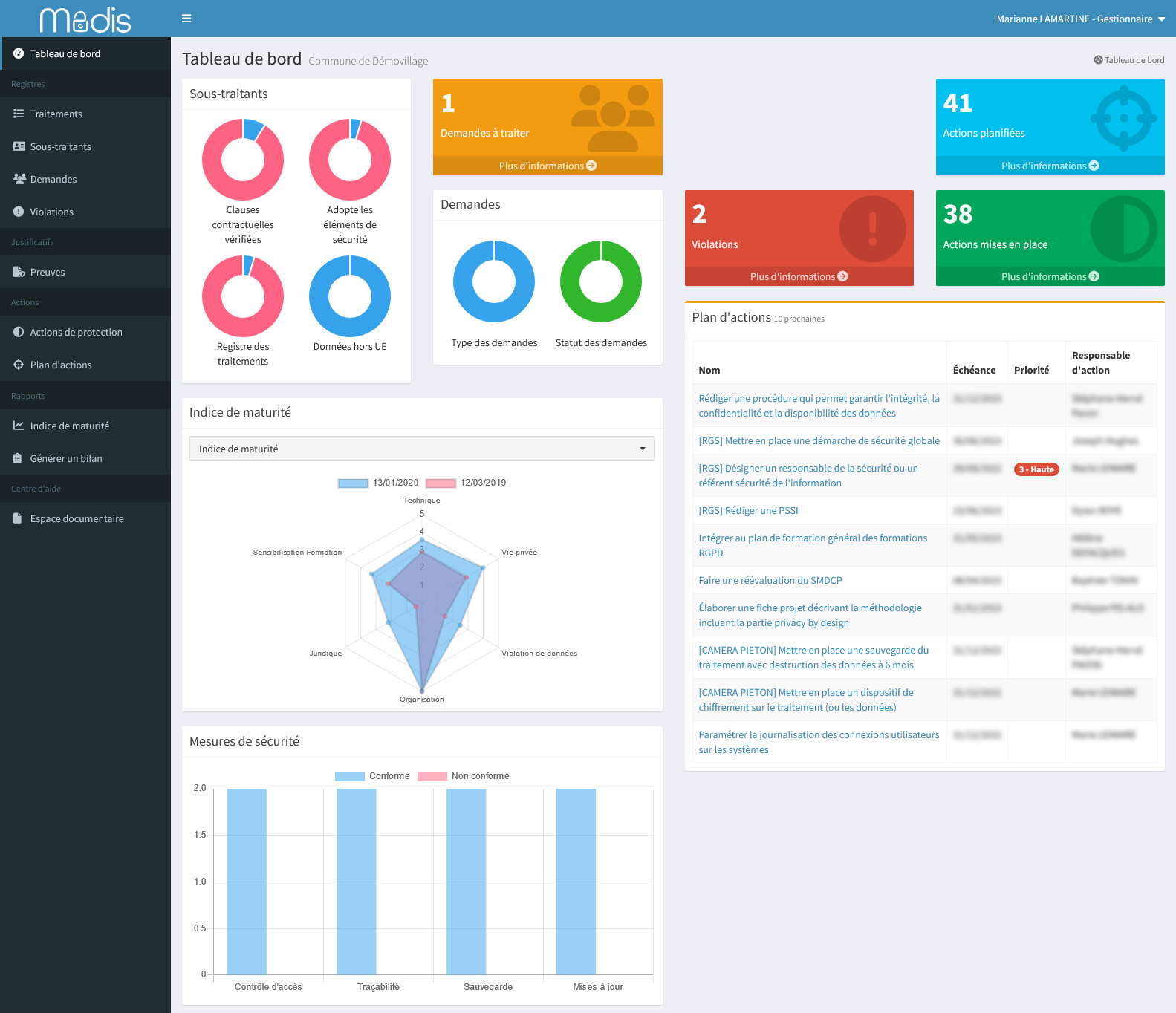
Task: Click the Preuves file icon in sidebar
Action: pyautogui.click(x=19, y=272)
